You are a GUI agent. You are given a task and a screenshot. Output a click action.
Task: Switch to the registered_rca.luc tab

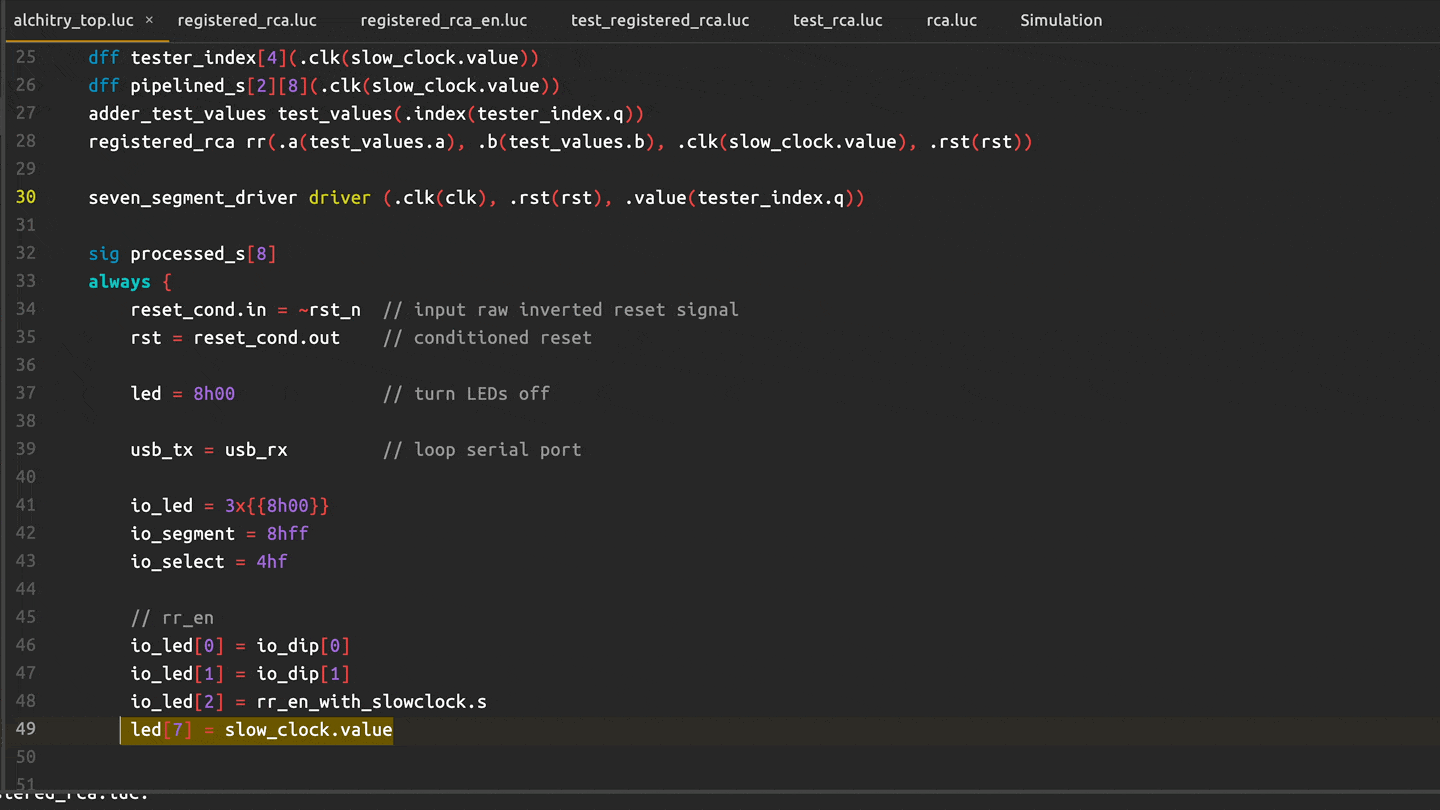[x=247, y=20]
